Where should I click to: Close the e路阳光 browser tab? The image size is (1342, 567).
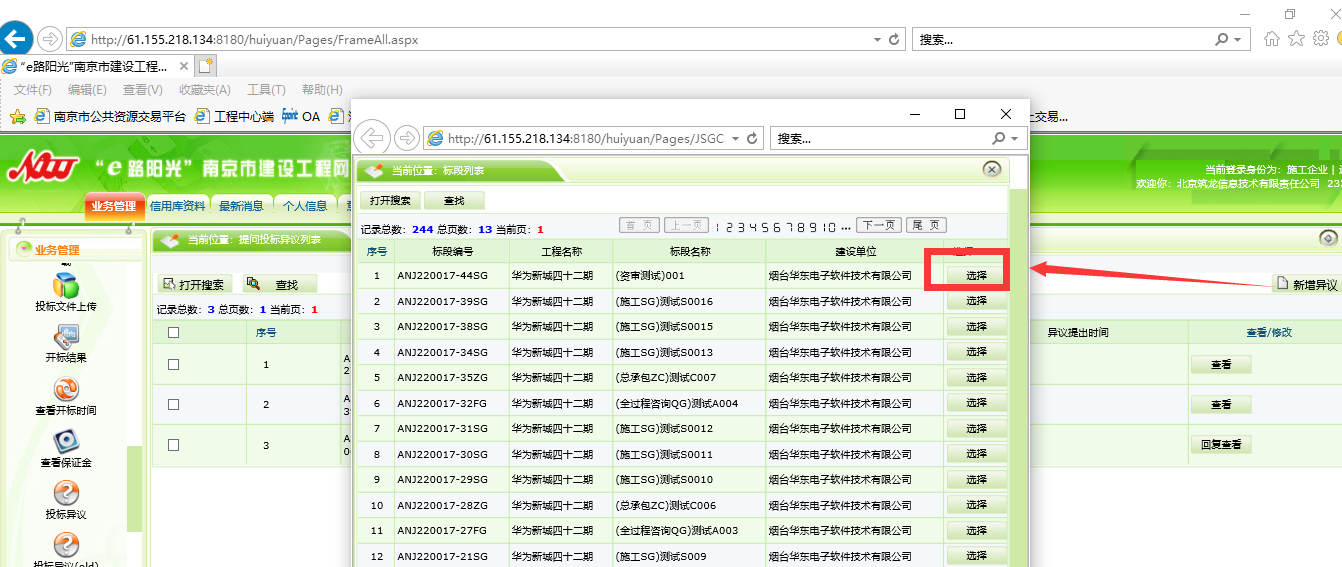[182, 66]
